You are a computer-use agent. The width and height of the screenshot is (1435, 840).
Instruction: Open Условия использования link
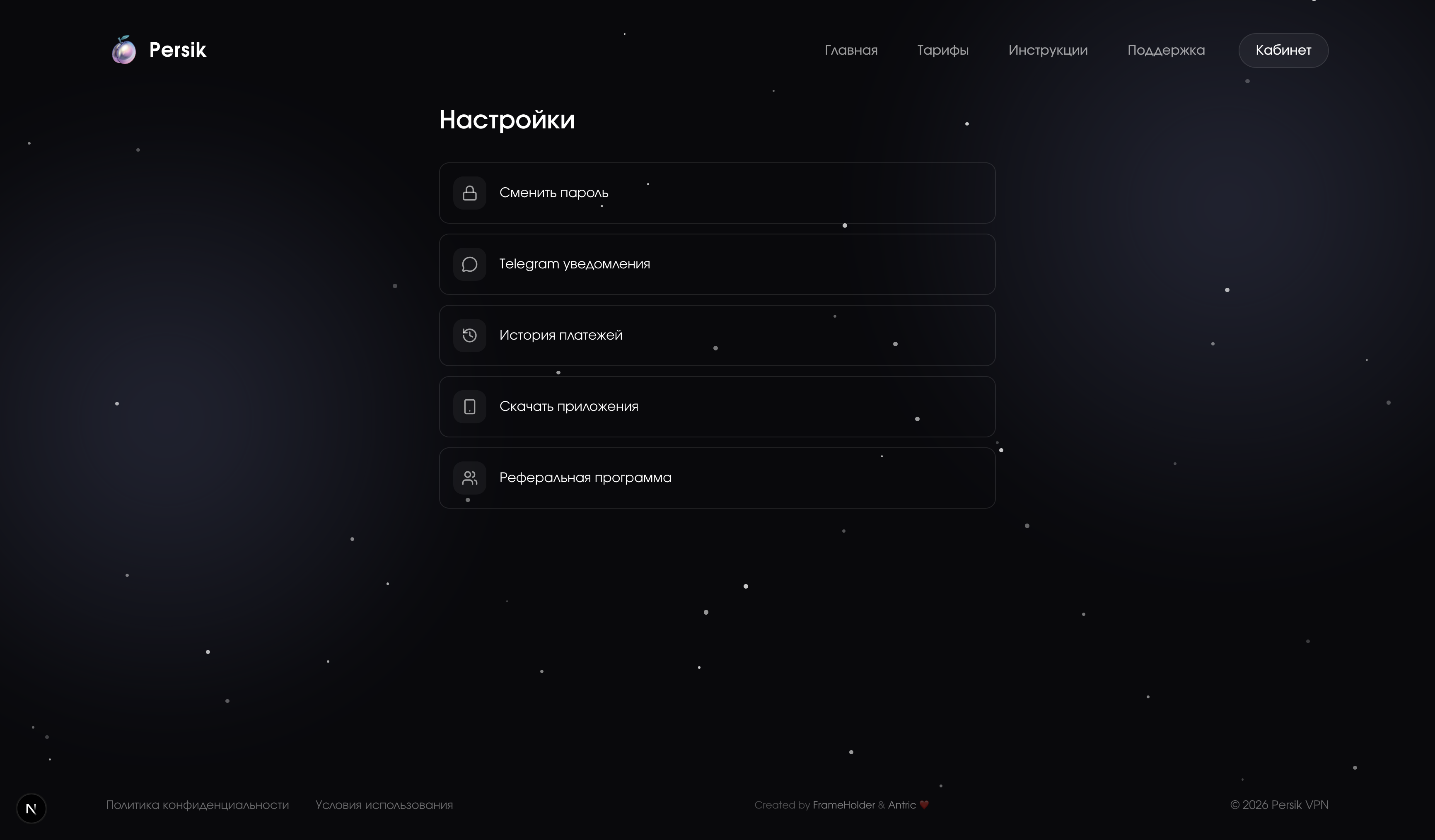383,805
